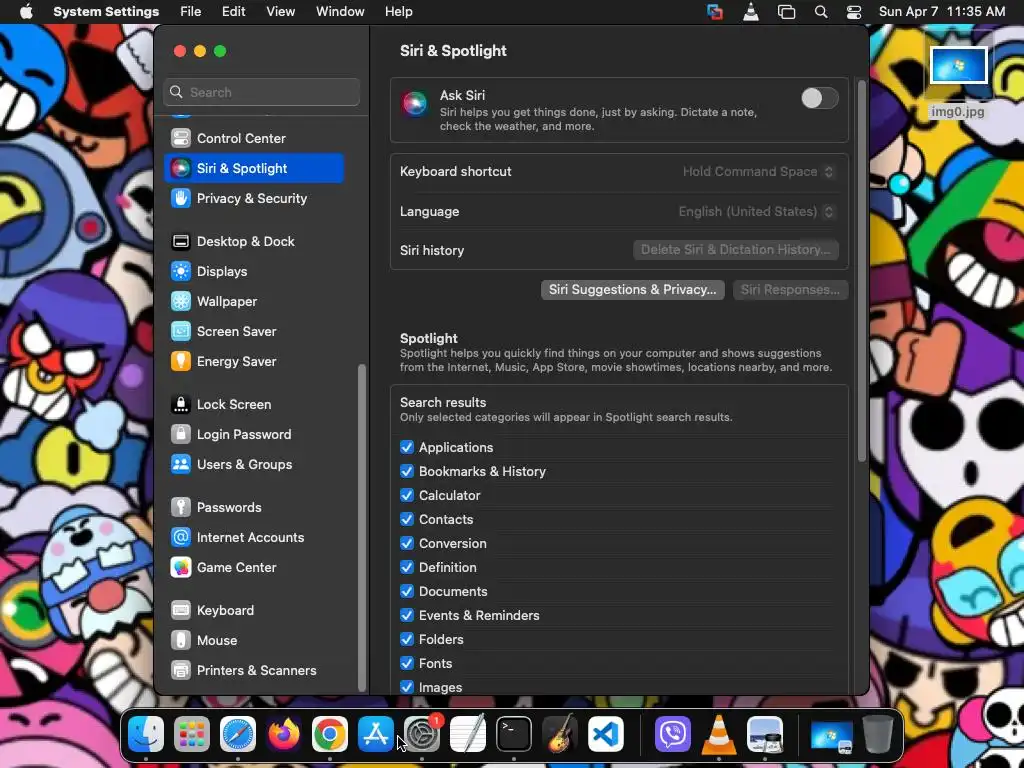
Task: Open Users & Groups icon
Action: [x=181, y=464]
